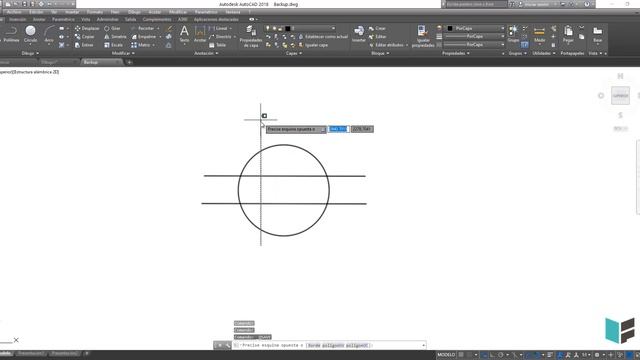Open the PorCapa linetype dropdown
The image size is (640, 360).
pos(502,36)
